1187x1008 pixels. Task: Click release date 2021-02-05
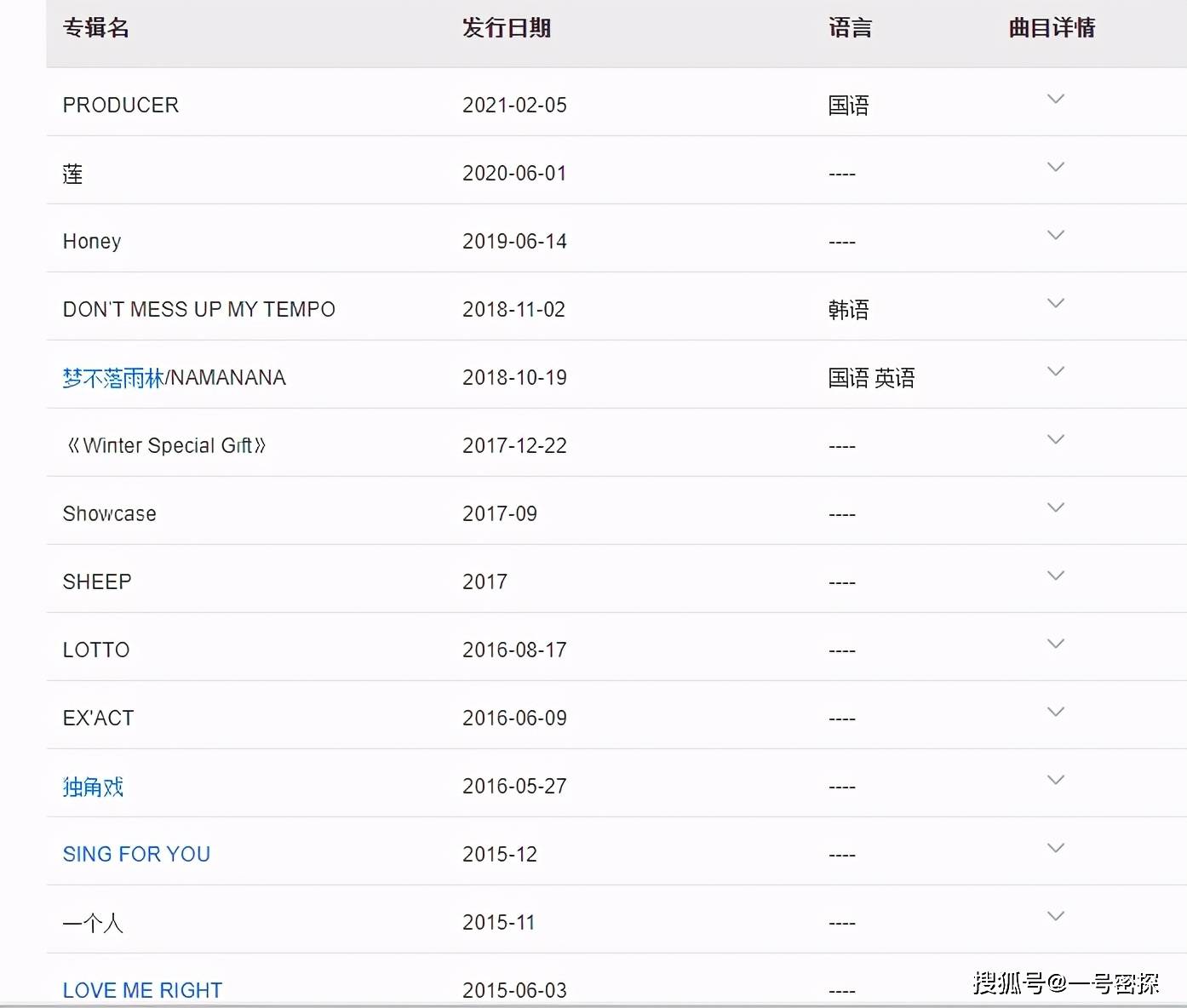coord(514,105)
